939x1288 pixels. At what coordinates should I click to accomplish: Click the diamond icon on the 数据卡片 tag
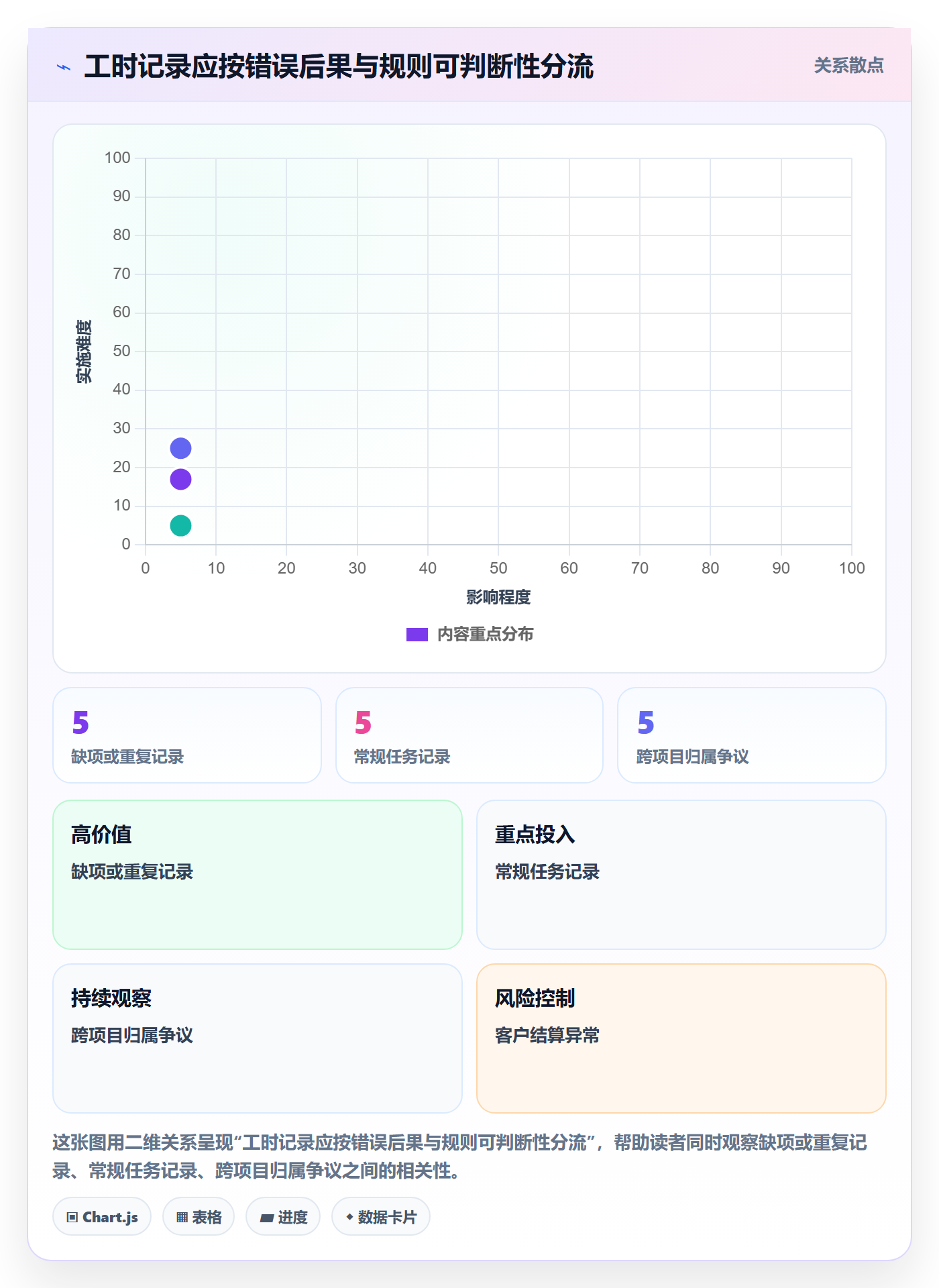pos(349,1217)
